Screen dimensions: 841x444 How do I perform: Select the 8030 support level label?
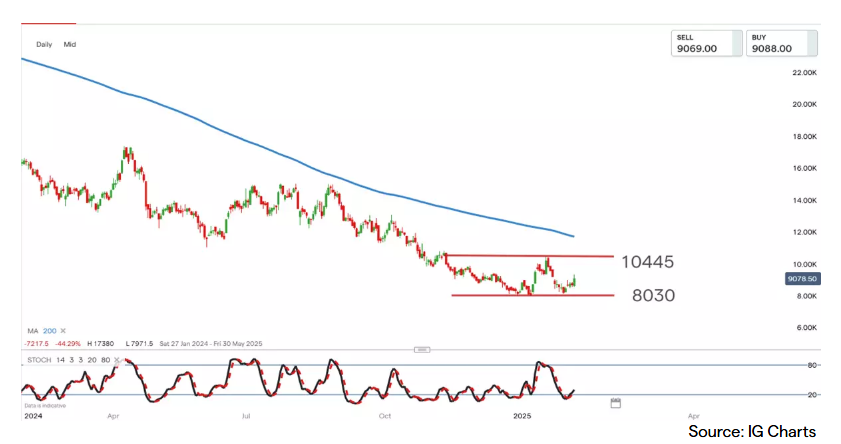[x=653, y=295]
